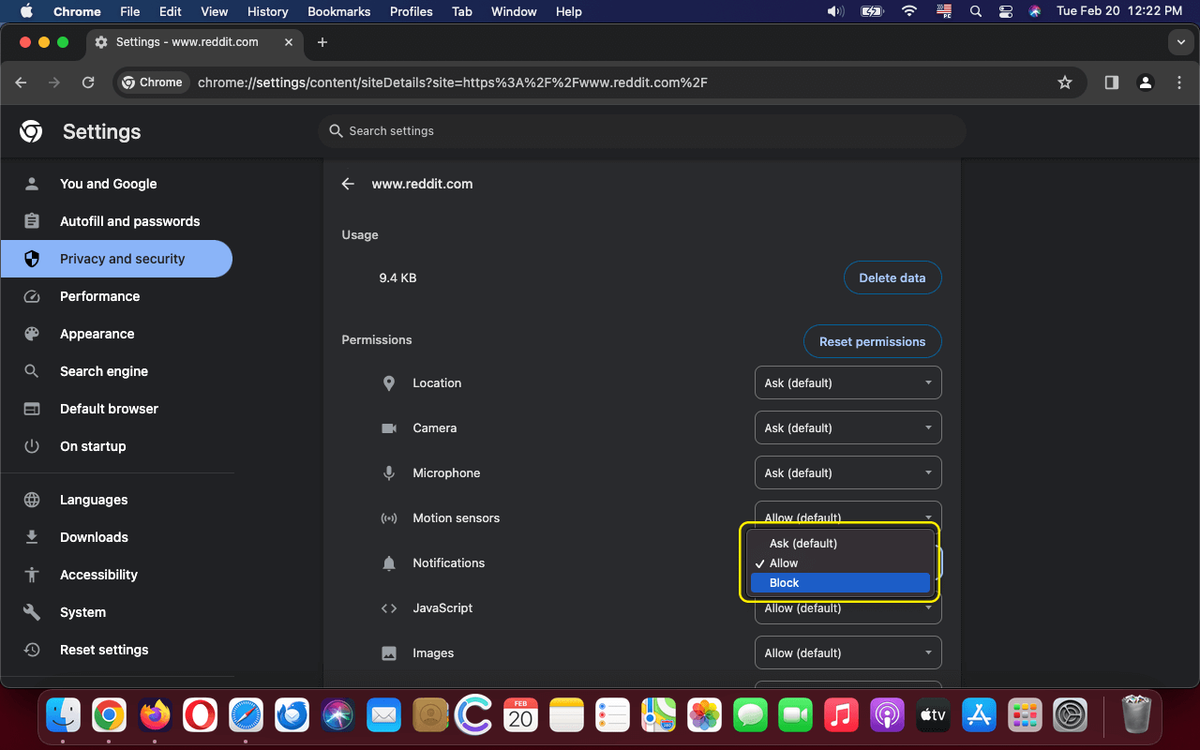Open the Apple menu
This screenshot has width=1200, height=750.
point(27,11)
